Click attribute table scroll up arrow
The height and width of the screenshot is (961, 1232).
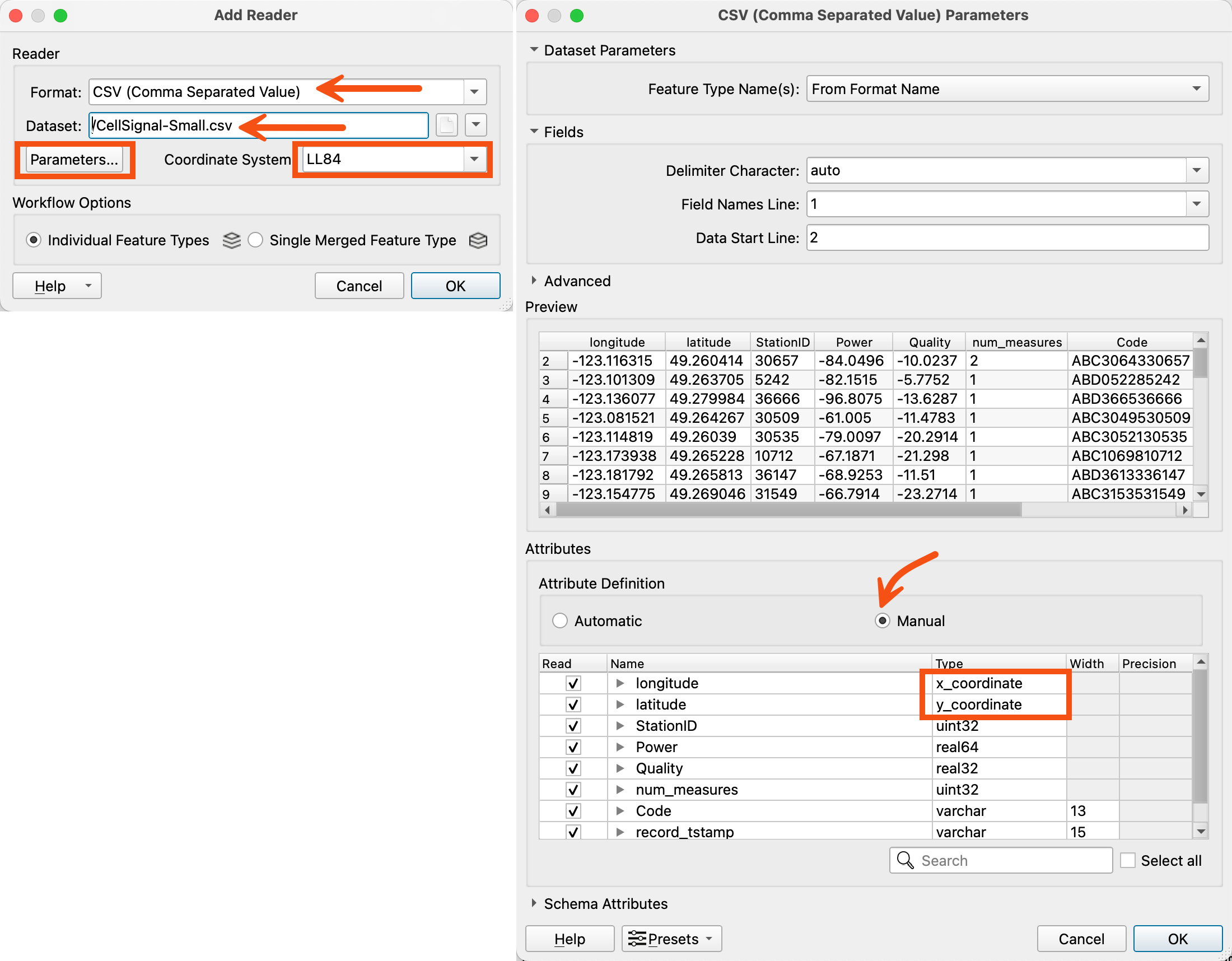pyautogui.click(x=1201, y=661)
